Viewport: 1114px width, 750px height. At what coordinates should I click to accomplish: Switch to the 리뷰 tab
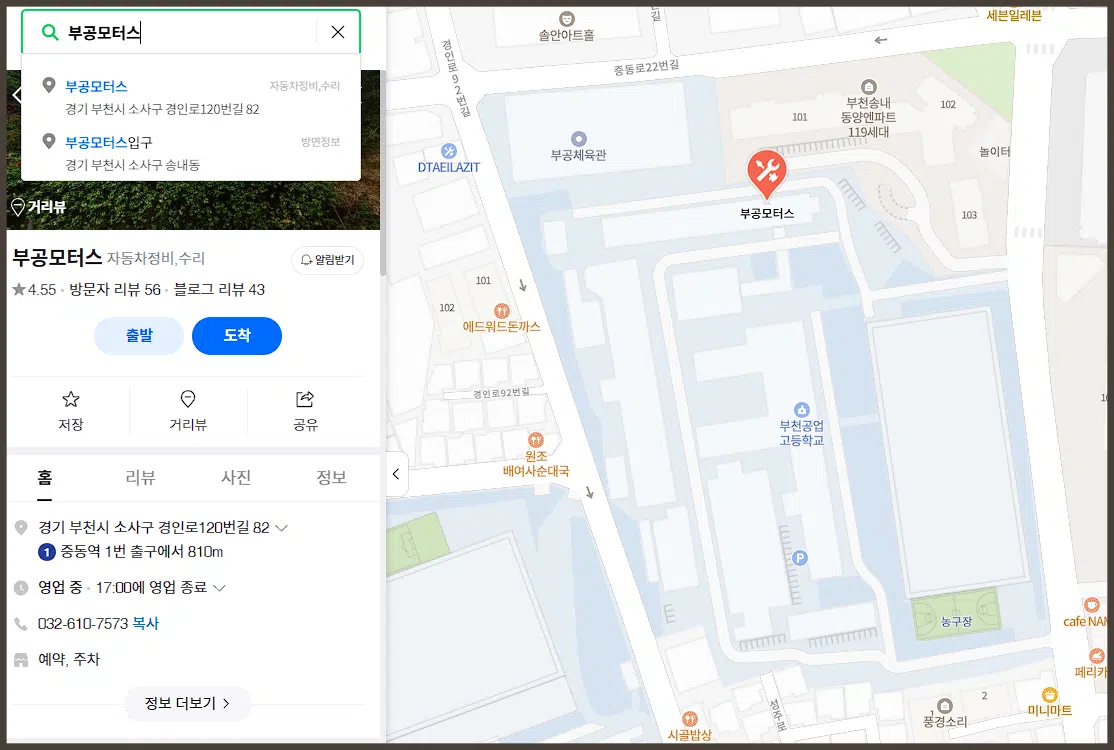point(140,478)
